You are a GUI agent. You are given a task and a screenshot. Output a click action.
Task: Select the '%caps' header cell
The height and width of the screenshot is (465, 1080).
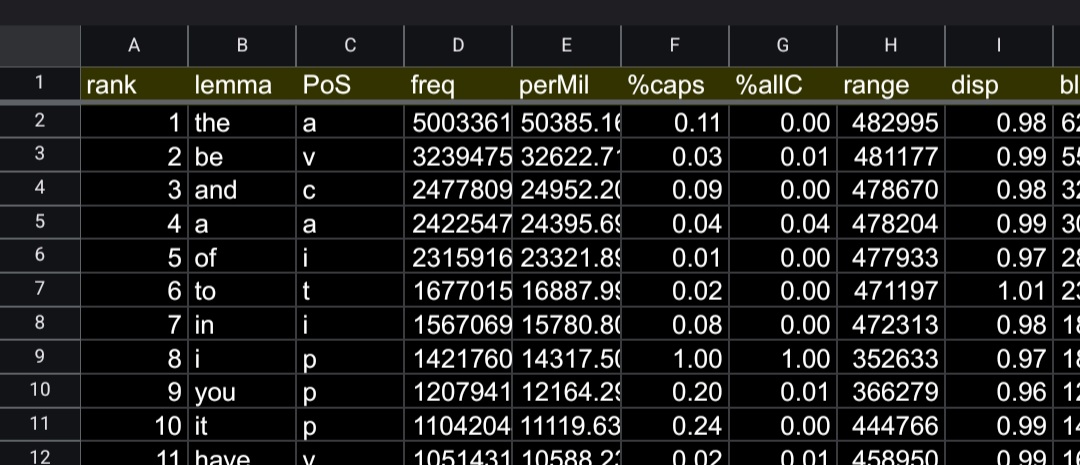tap(674, 85)
